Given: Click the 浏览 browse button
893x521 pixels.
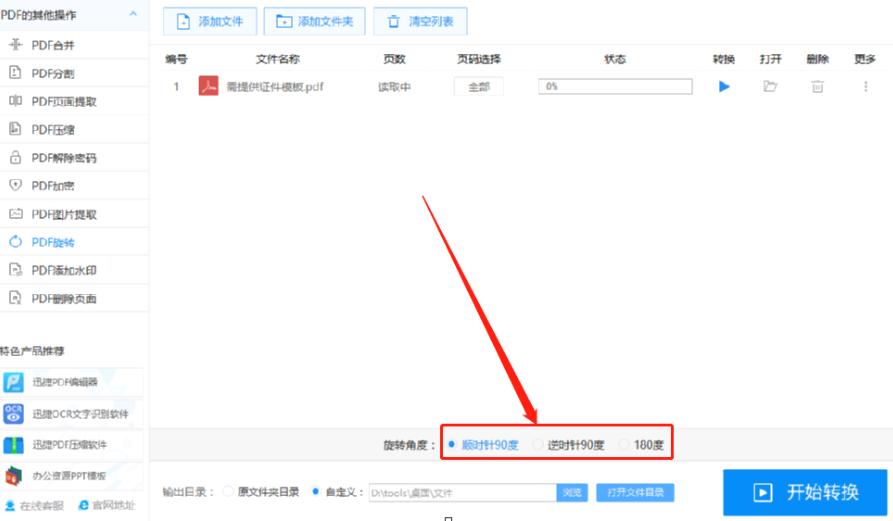Looking at the screenshot, I should [572, 493].
